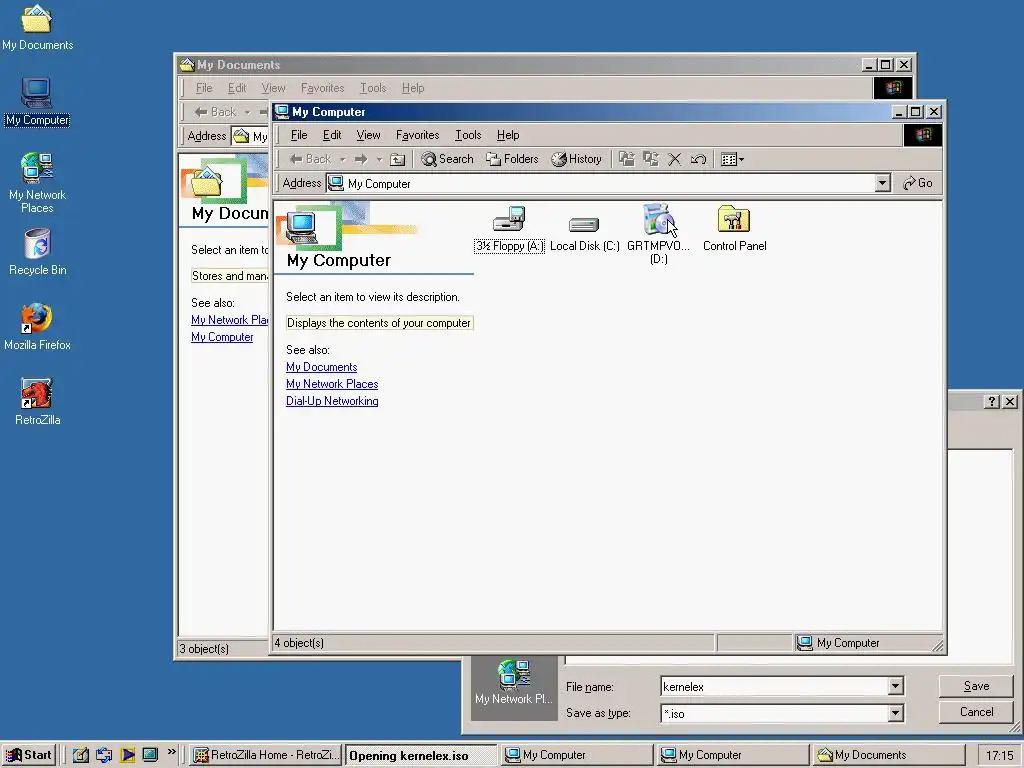Click the first quick launch notepad icon

point(80,755)
